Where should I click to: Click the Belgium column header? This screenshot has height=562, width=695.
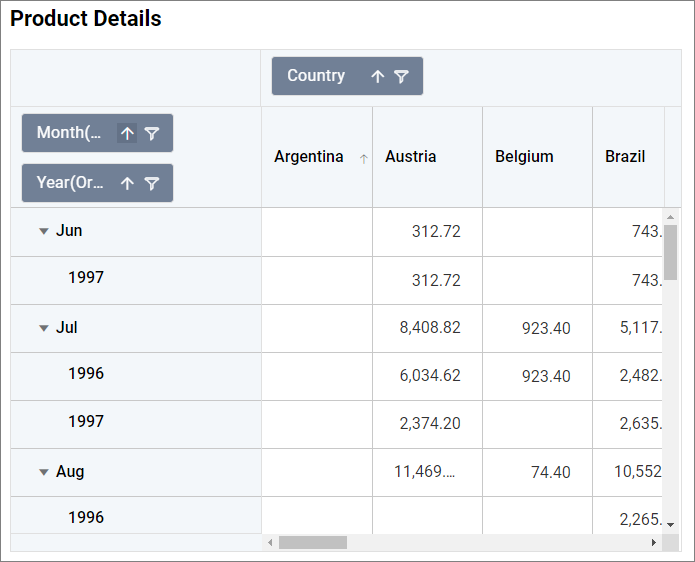[524, 157]
